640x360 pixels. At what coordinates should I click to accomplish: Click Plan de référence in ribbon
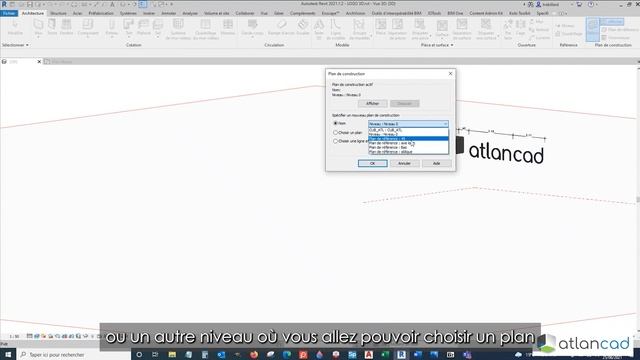[620, 30]
